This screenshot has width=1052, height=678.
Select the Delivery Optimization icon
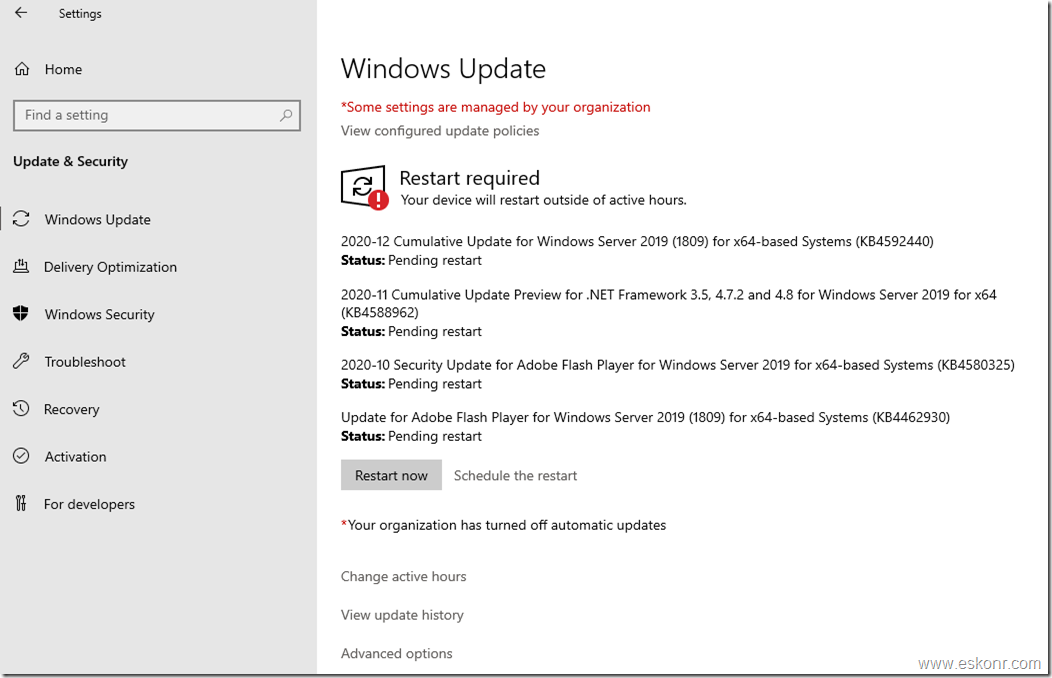pyautogui.click(x=21, y=266)
